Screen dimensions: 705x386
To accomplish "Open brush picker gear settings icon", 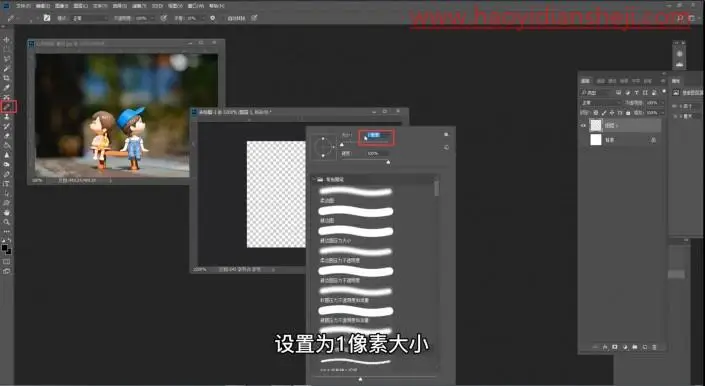I will [446, 134].
